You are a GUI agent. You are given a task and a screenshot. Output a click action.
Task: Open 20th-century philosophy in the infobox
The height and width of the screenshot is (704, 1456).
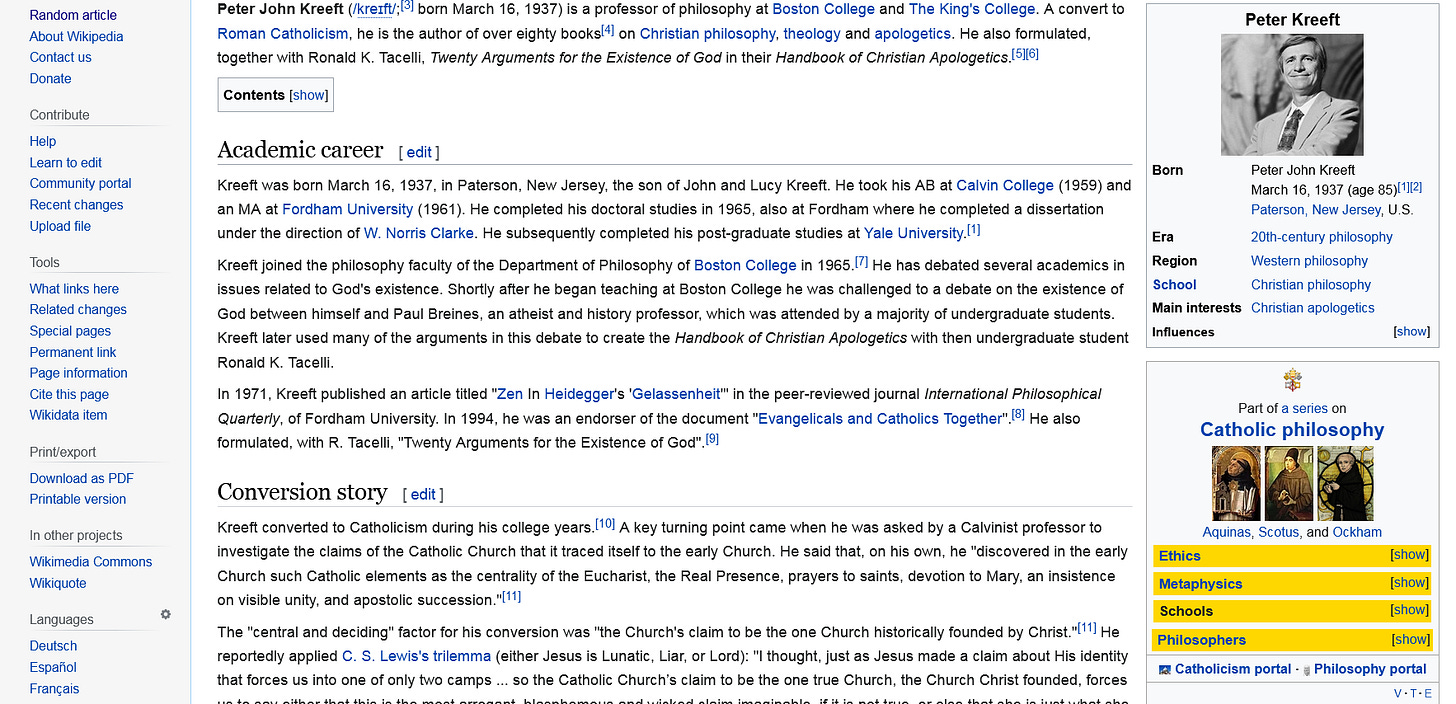1321,237
